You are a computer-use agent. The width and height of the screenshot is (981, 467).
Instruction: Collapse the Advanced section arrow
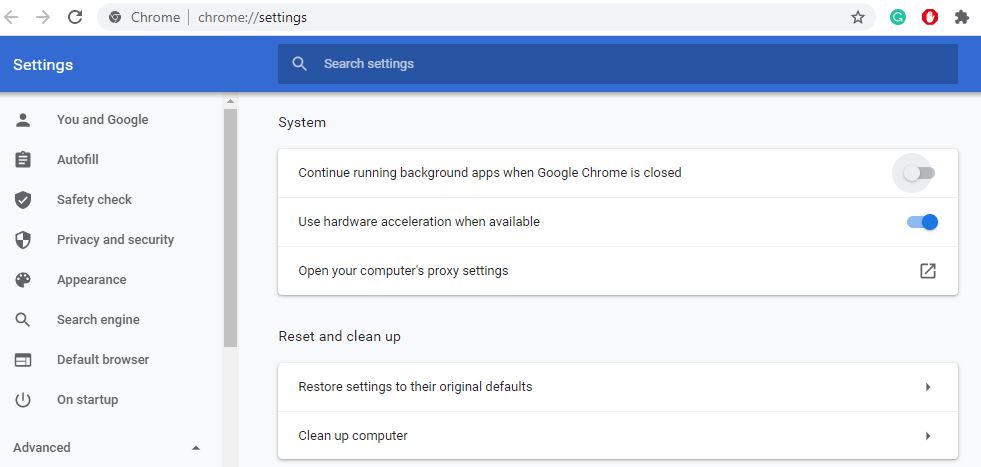pyautogui.click(x=196, y=448)
